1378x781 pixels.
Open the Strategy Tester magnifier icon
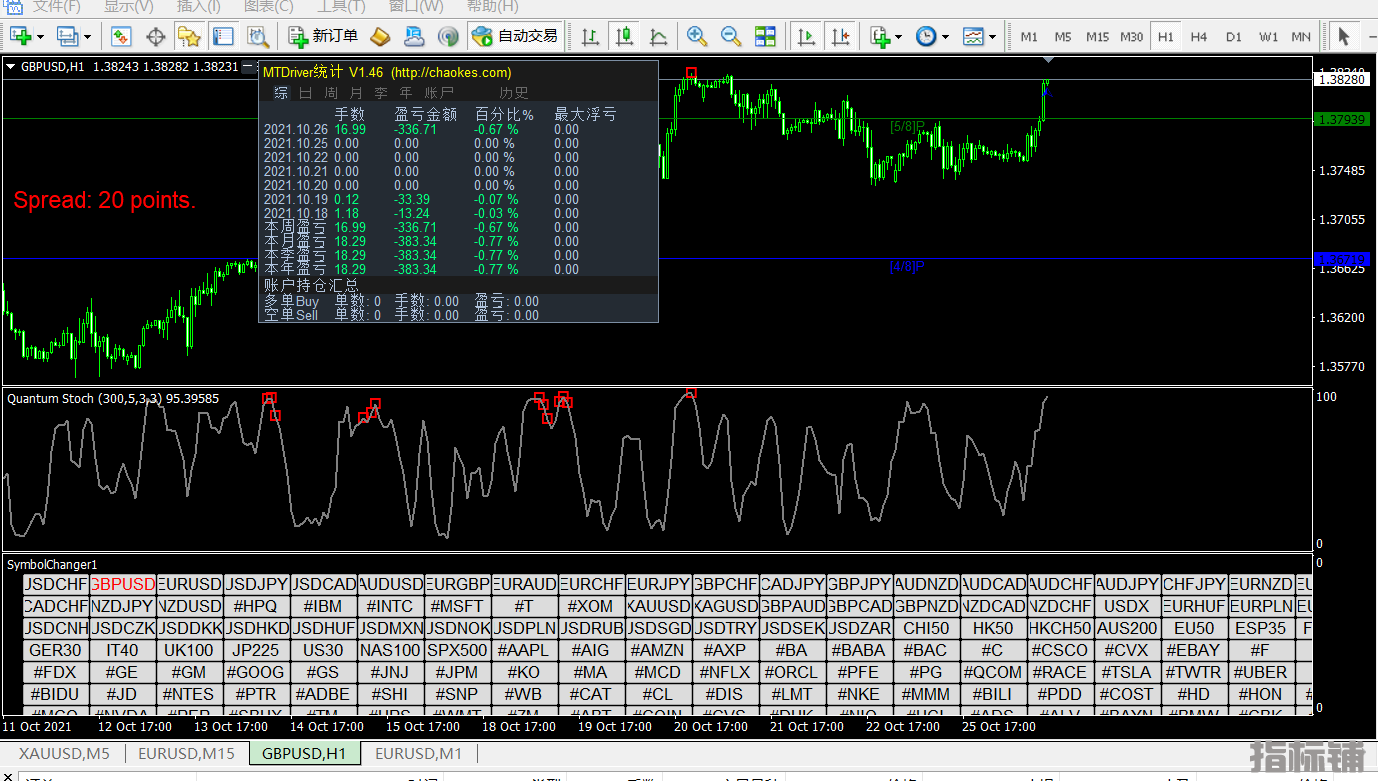click(258, 37)
